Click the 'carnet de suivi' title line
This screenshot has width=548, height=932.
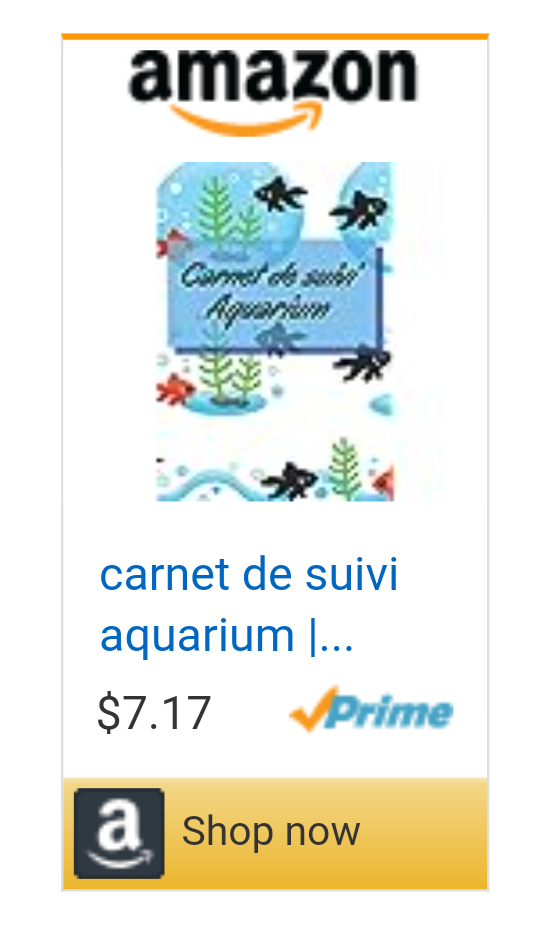tap(248, 575)
